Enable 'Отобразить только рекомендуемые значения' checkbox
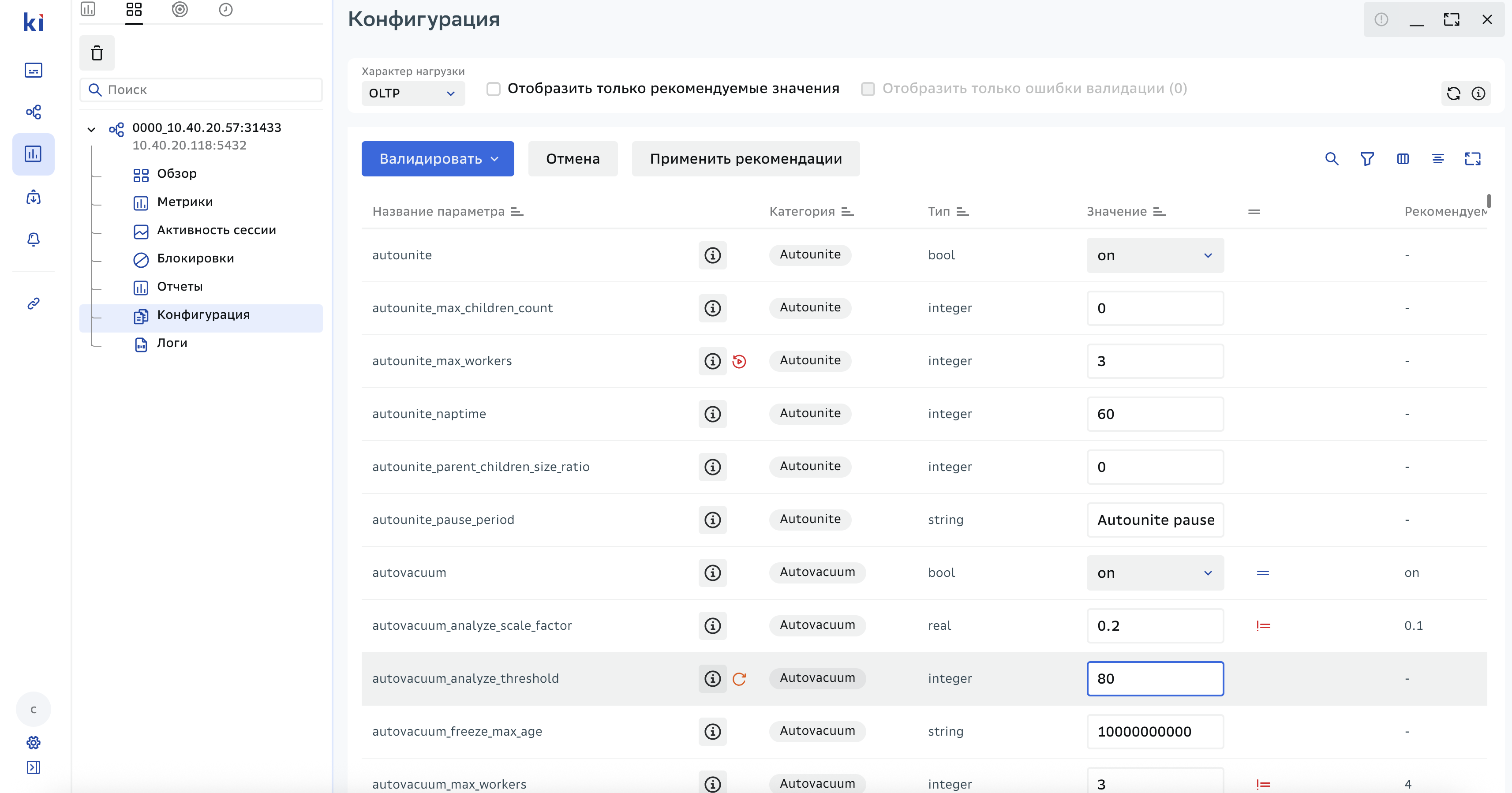 click(494, 89)
